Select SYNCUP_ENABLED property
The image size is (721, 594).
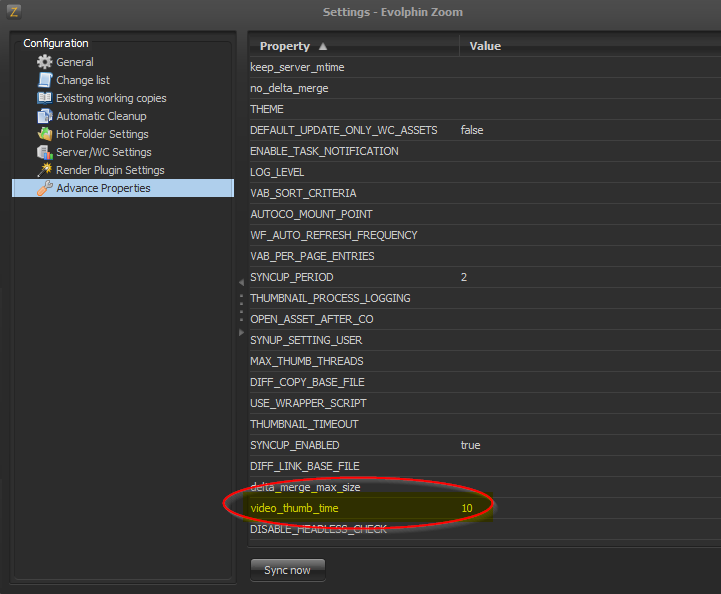click(294, 445)
